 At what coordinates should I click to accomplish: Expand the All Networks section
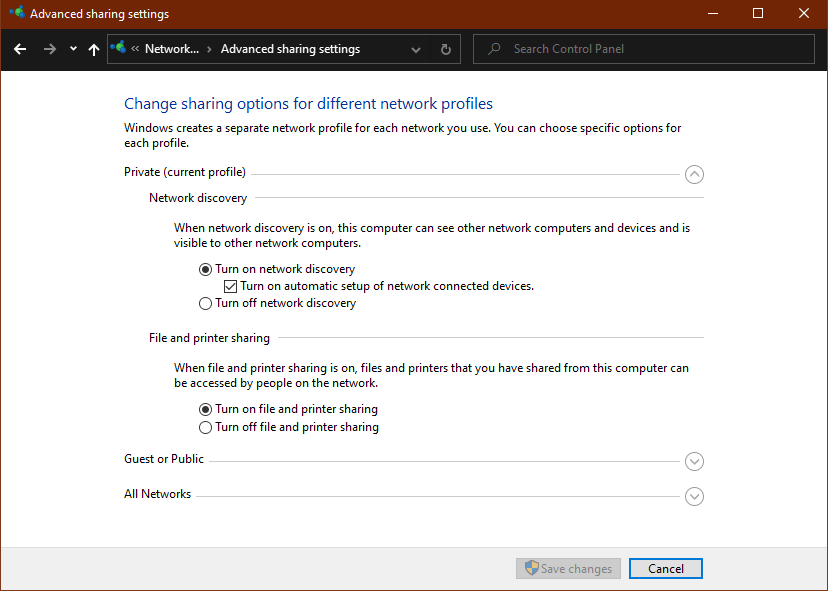[694, 496]
